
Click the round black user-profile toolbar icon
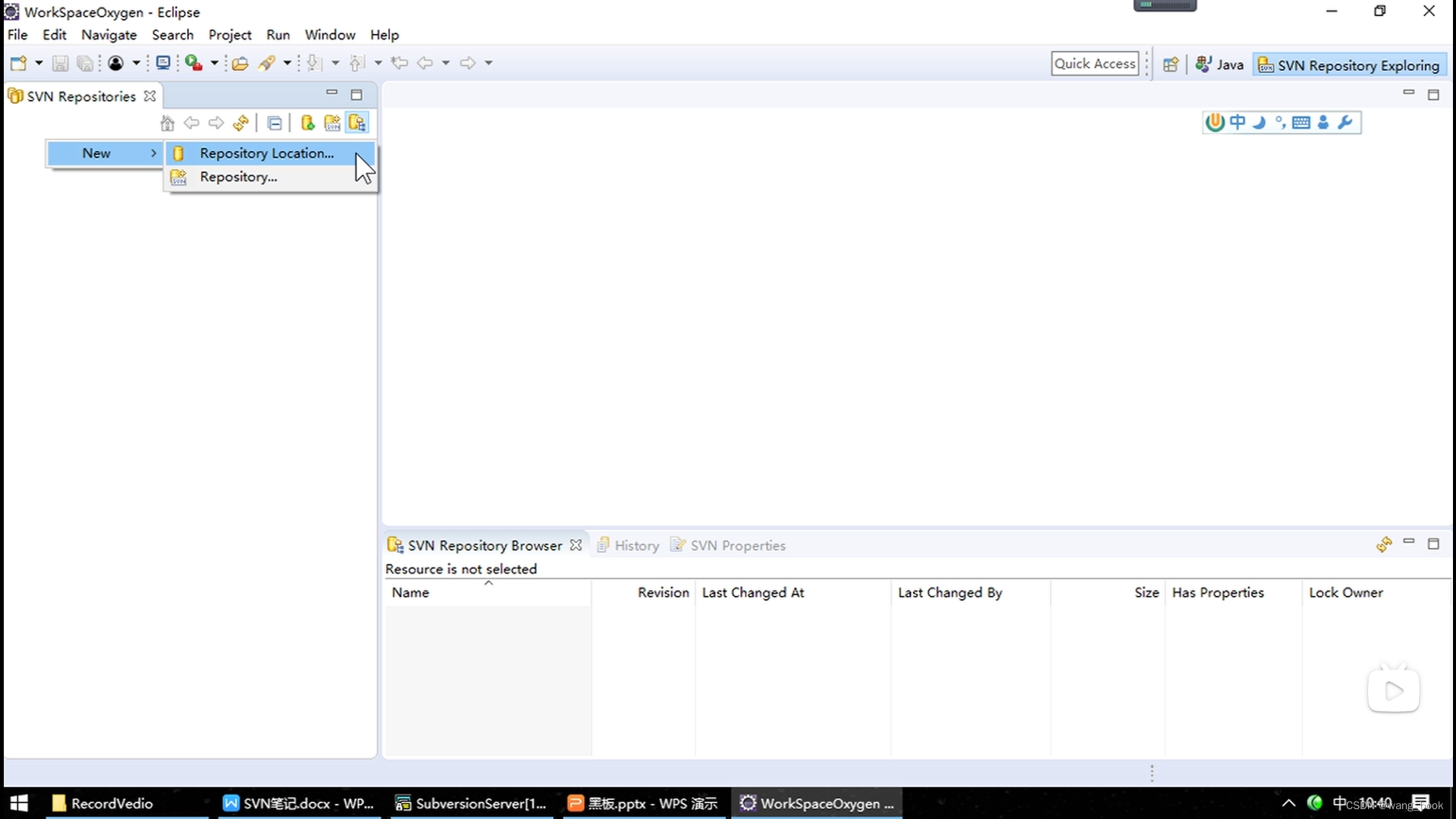pyautogui.click(x=115, y=63)
